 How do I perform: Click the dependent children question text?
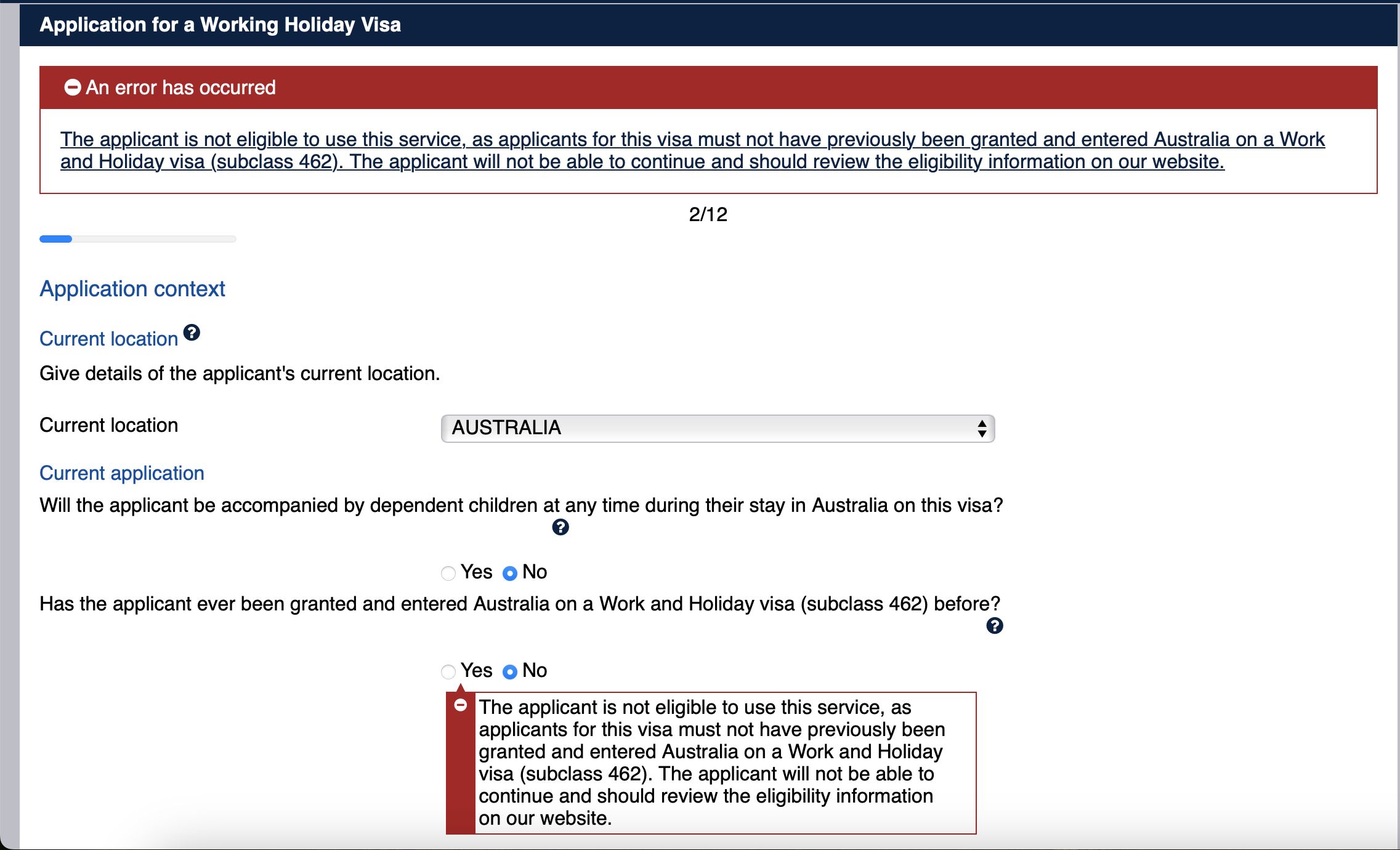pyautogui.click(x=521, y=506)
